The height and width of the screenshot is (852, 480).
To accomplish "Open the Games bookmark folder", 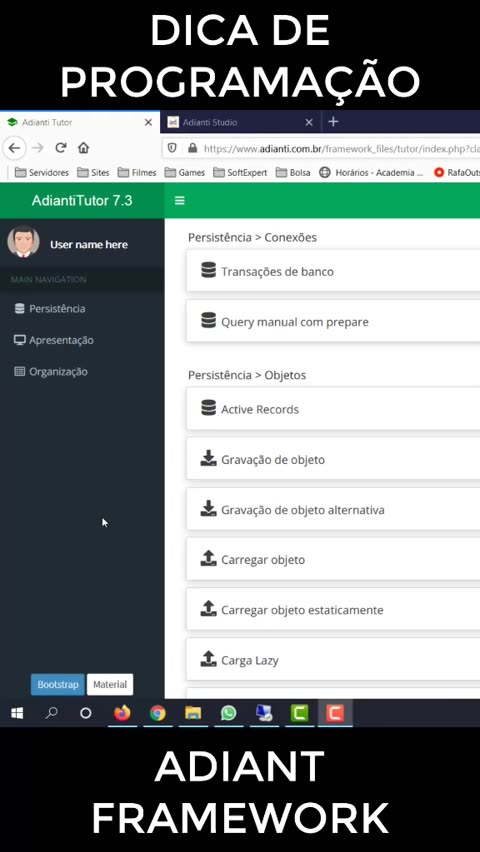I will 184,173.
